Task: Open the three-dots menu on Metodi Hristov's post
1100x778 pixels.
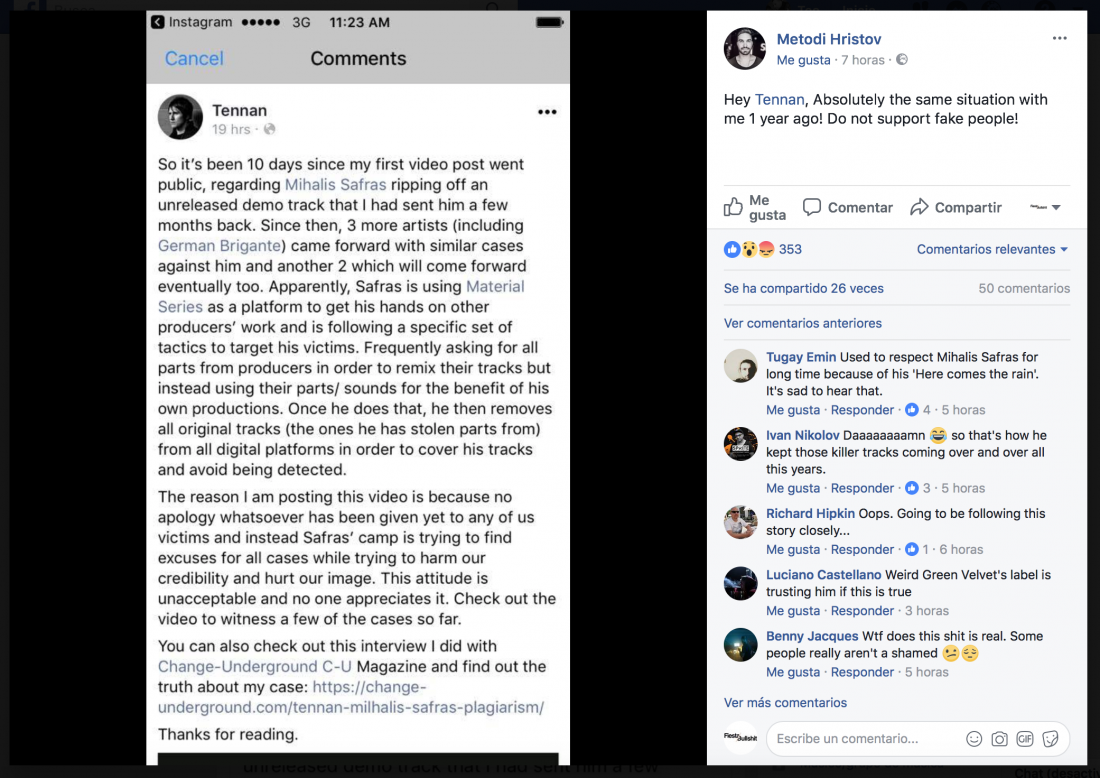Action: click(x=1060, y=39)
